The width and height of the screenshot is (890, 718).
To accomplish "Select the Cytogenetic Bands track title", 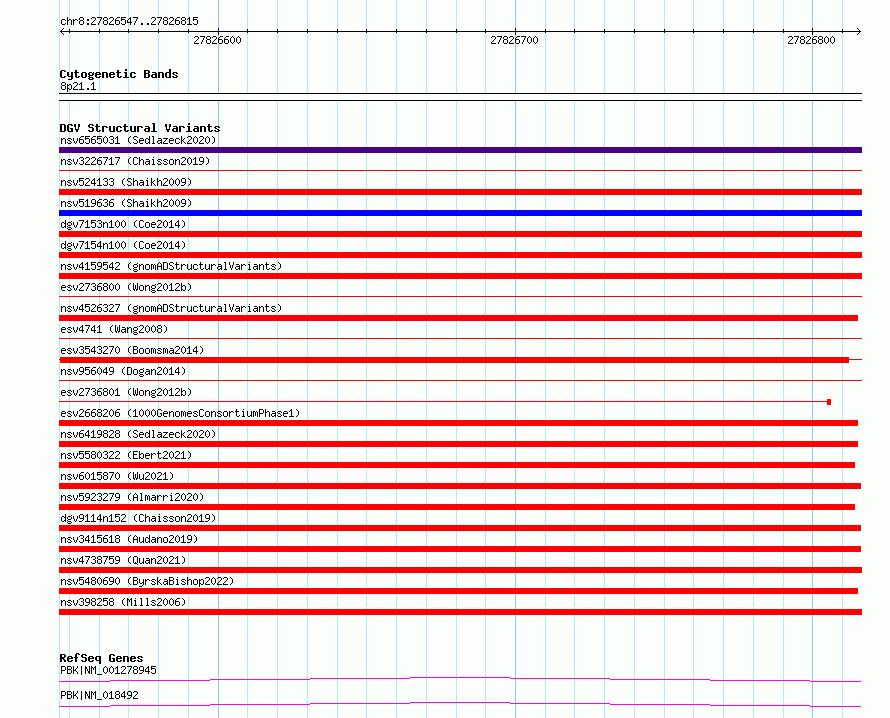I will coord(119,74).
